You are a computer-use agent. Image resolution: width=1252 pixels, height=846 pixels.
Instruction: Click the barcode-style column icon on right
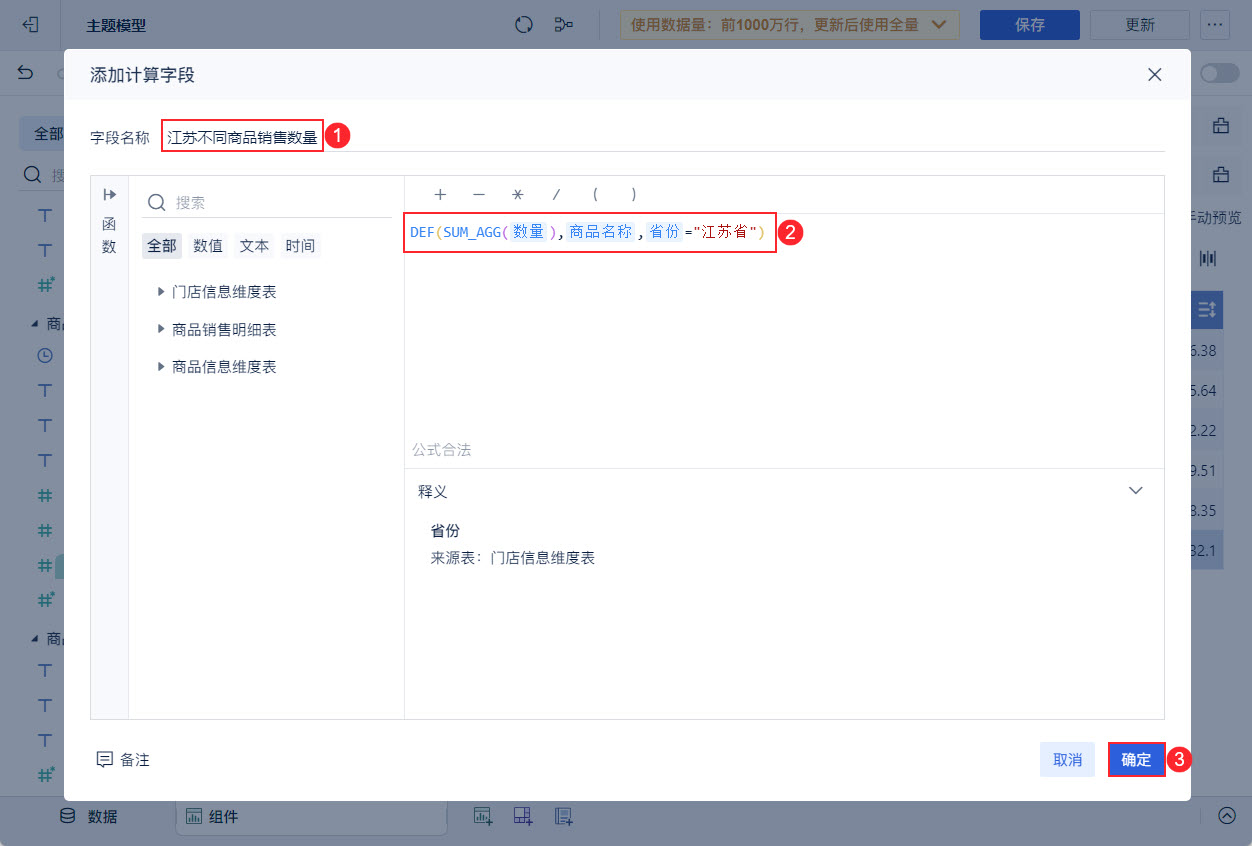pyautogui.click(x=1208, y=258)
